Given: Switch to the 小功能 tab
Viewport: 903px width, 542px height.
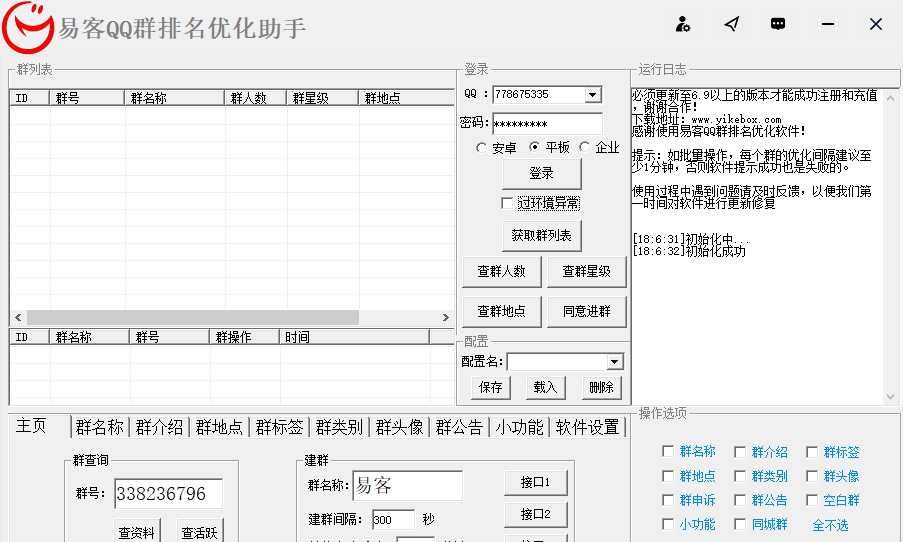Looking at the screenshot, I should click(x=519, y=427).
